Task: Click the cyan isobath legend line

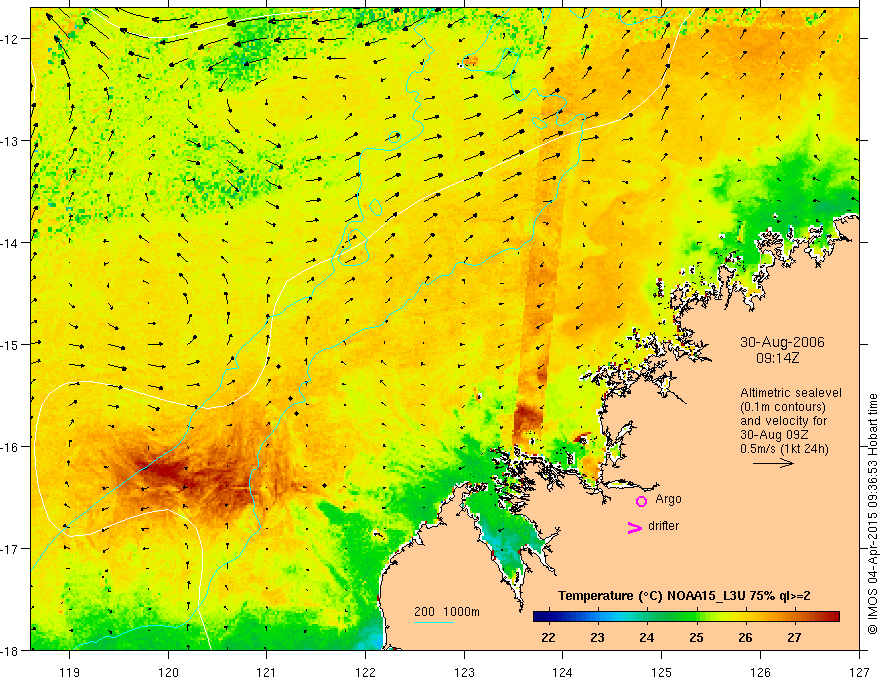Action: point(434,622)
